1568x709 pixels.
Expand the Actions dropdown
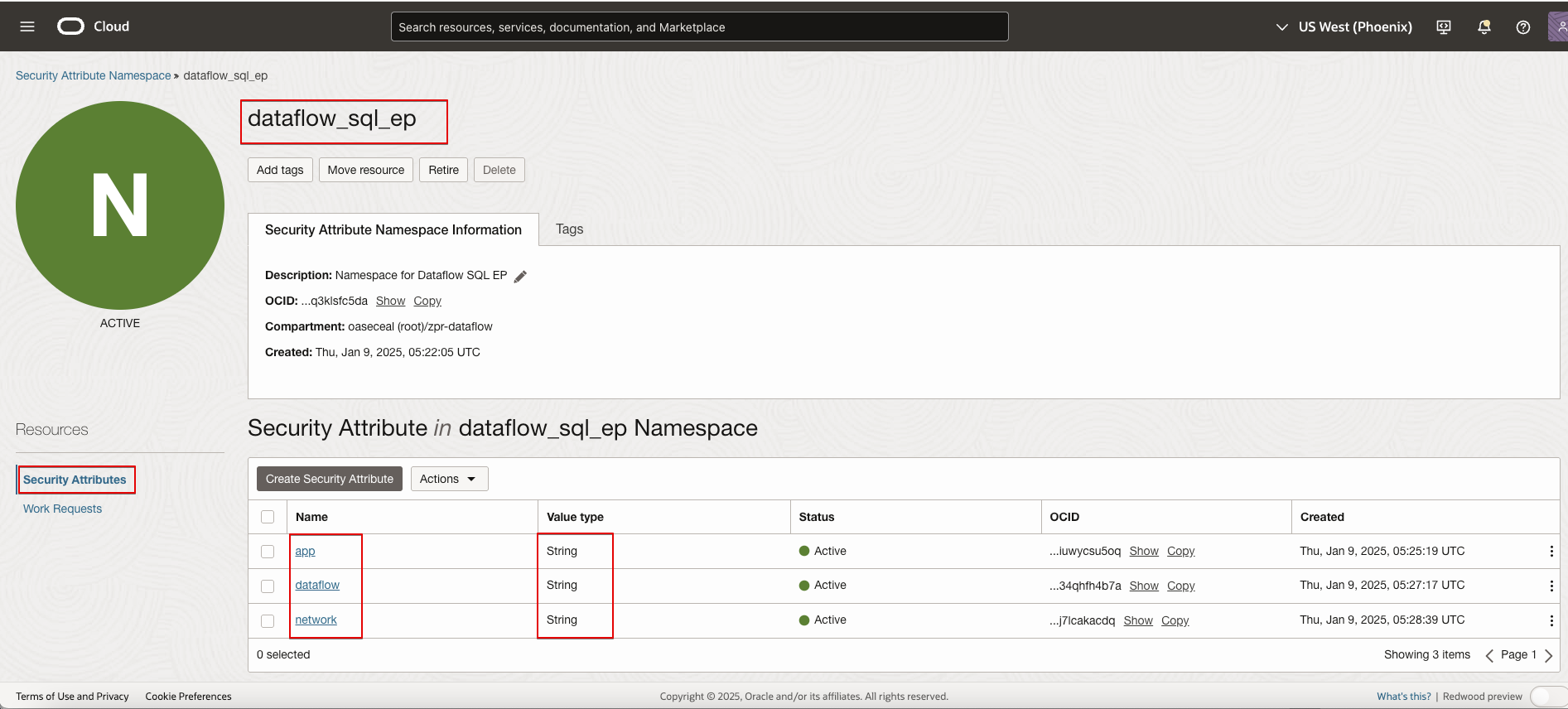pyautogui.click(x=449, y=479)
